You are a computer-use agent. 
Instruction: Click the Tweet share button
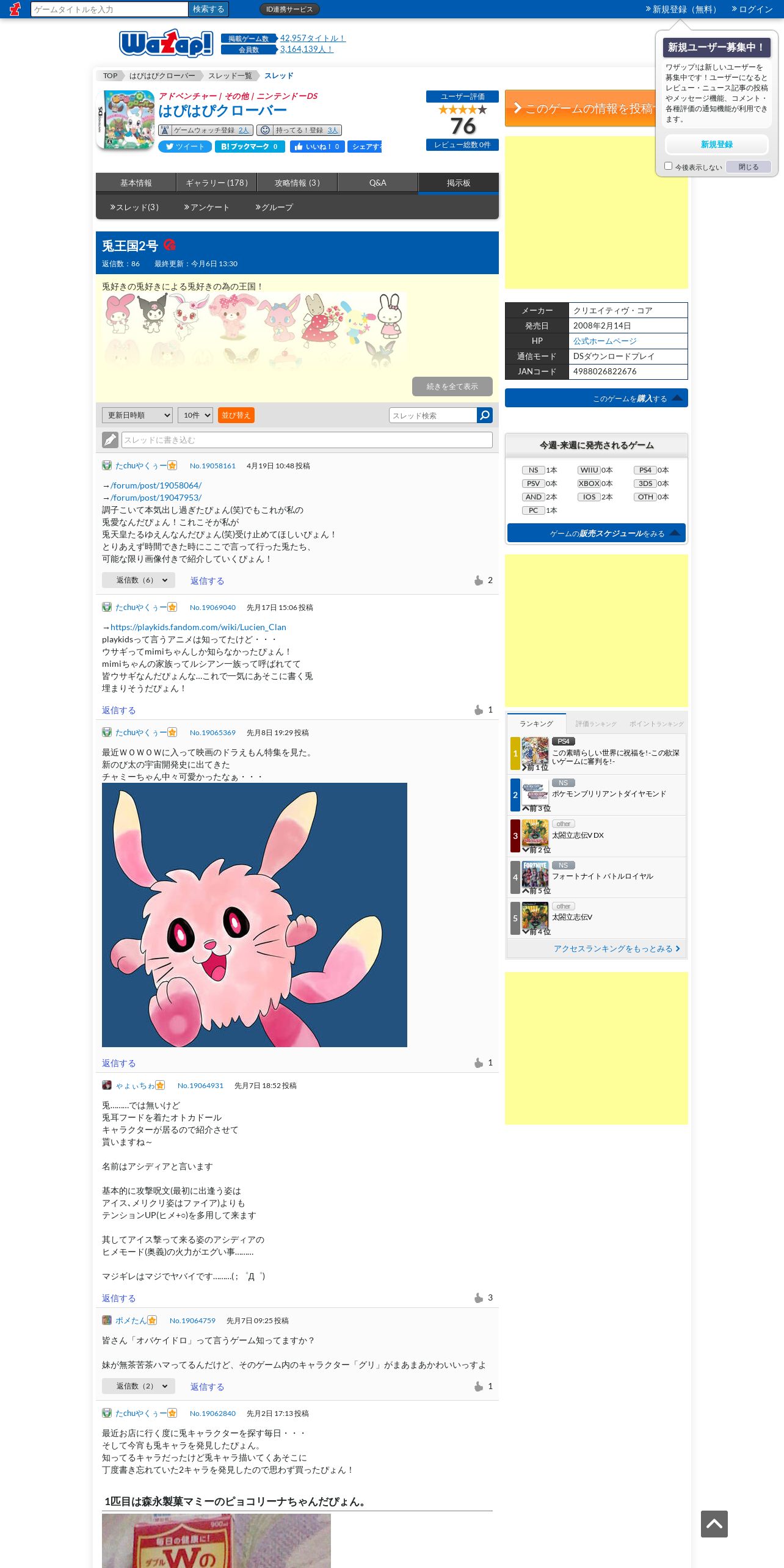[x=185, y=147]
